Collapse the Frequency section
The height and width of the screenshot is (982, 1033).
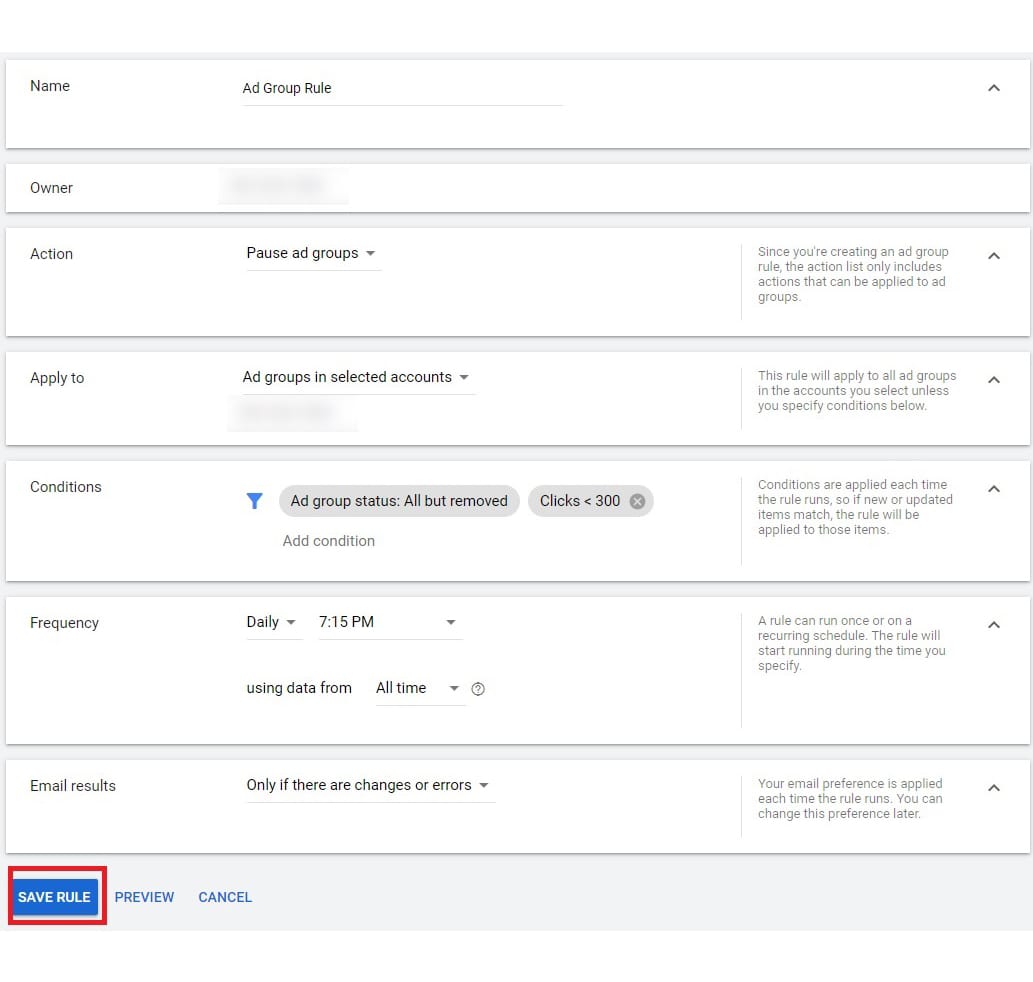point(993,625)
